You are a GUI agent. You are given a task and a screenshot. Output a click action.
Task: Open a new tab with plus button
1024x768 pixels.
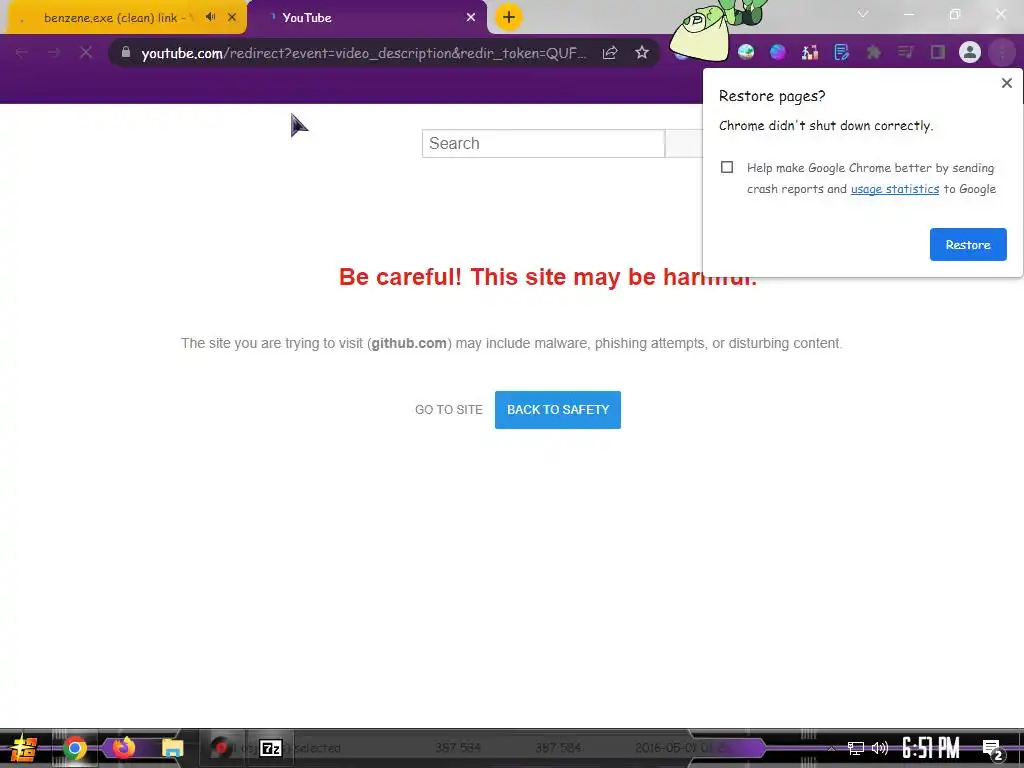pos(509,17)
